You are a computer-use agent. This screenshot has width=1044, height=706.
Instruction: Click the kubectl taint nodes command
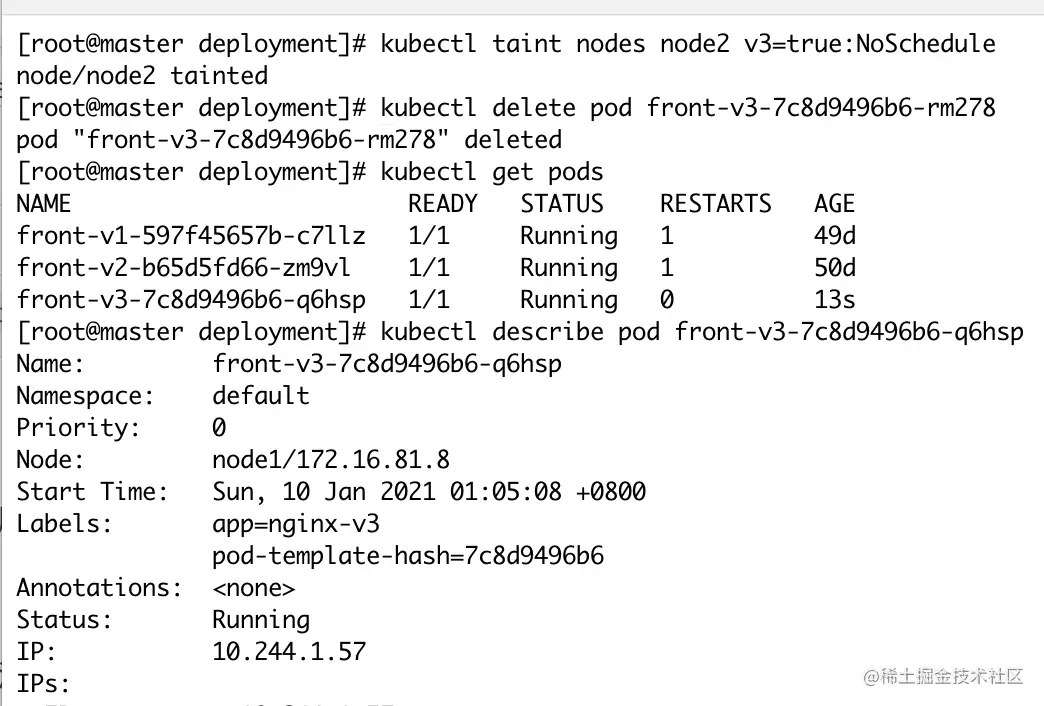pyautogui.click(x=688, y=44)
